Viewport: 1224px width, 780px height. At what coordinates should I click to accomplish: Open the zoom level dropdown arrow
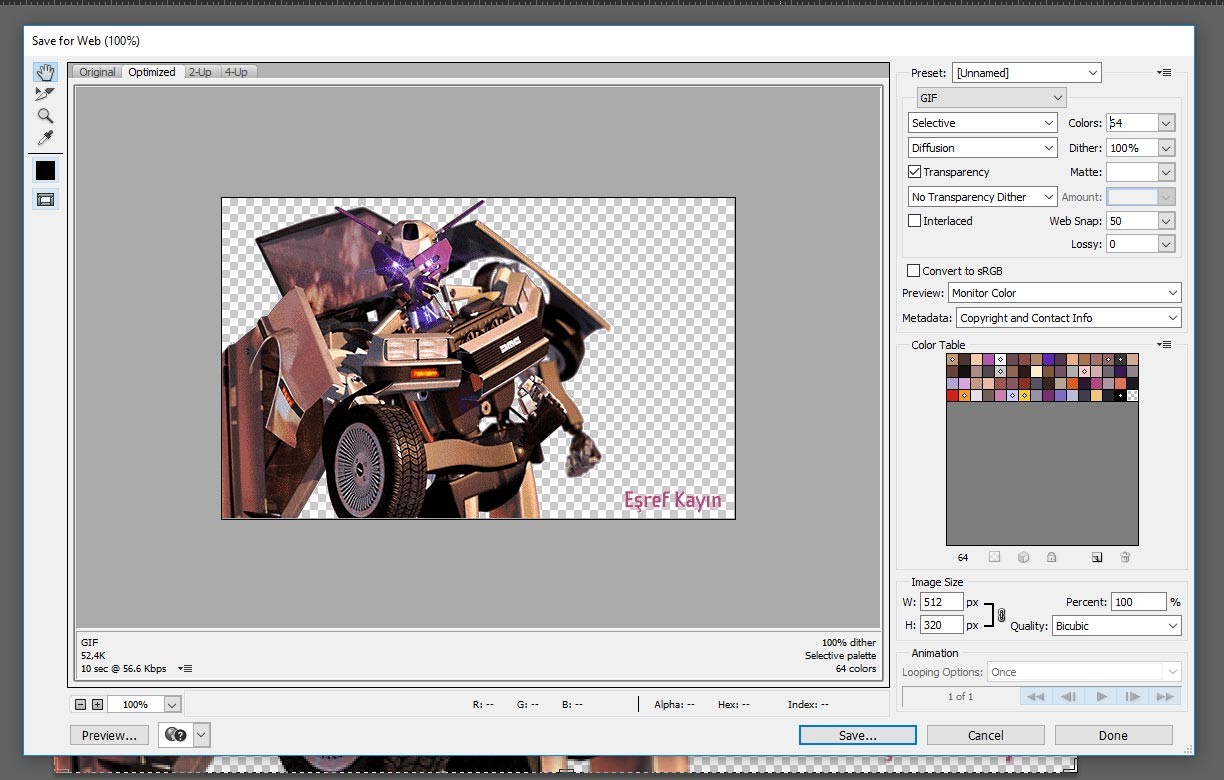[172, 704]
